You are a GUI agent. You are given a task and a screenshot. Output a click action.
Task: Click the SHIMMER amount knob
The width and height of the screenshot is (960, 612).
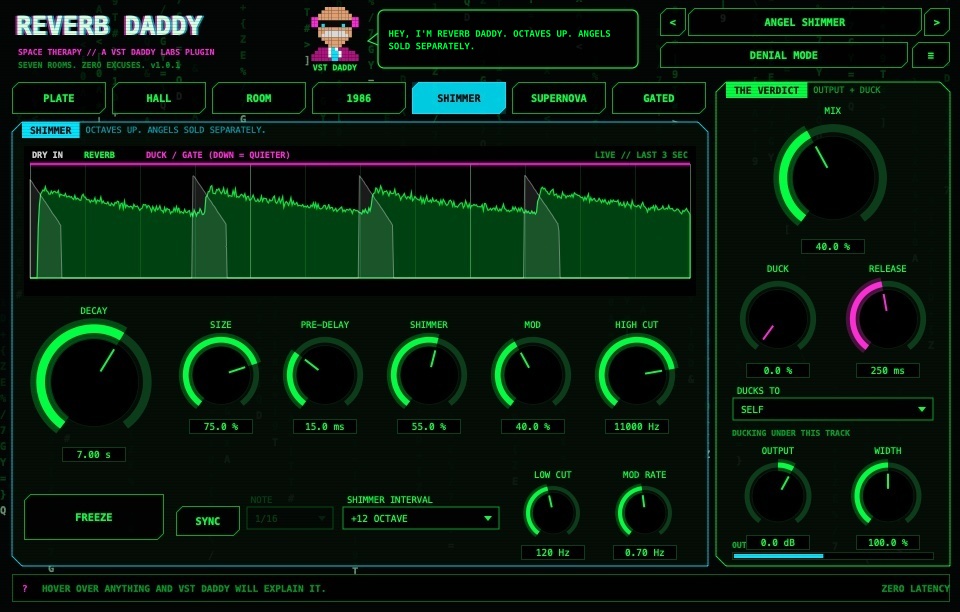[x=429, y=373]
